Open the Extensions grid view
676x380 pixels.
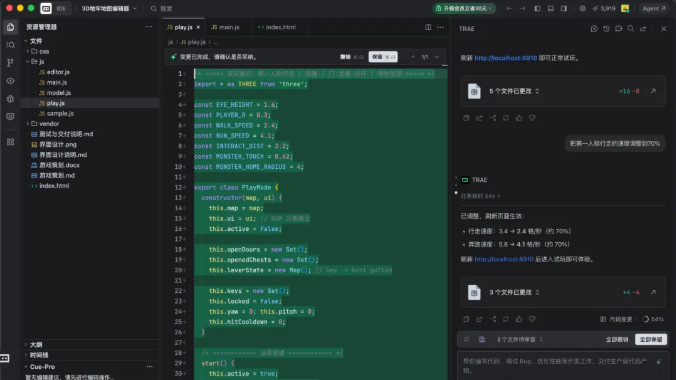coord(10,142)
